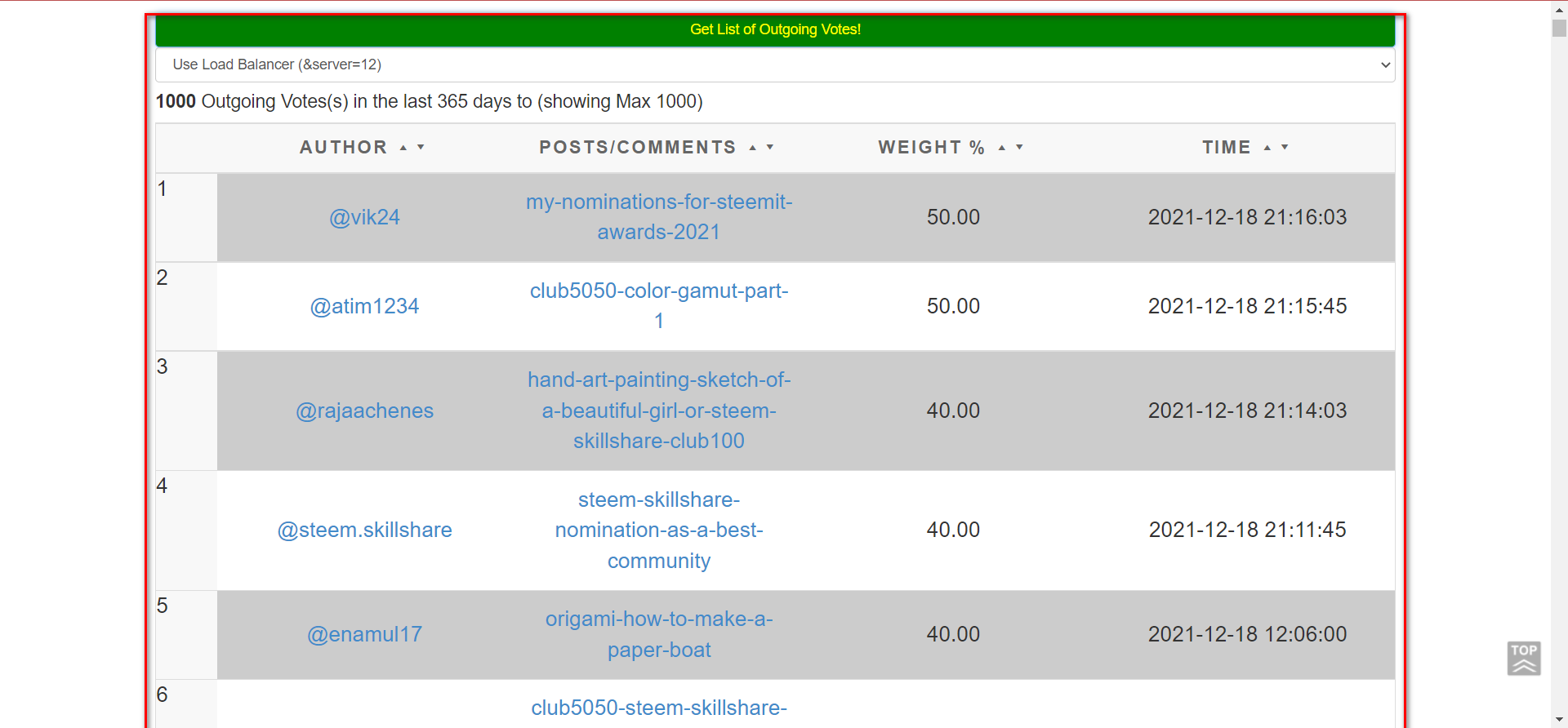Click row number 3 cell
1568x728 pixels.
(x=186, y=411)
